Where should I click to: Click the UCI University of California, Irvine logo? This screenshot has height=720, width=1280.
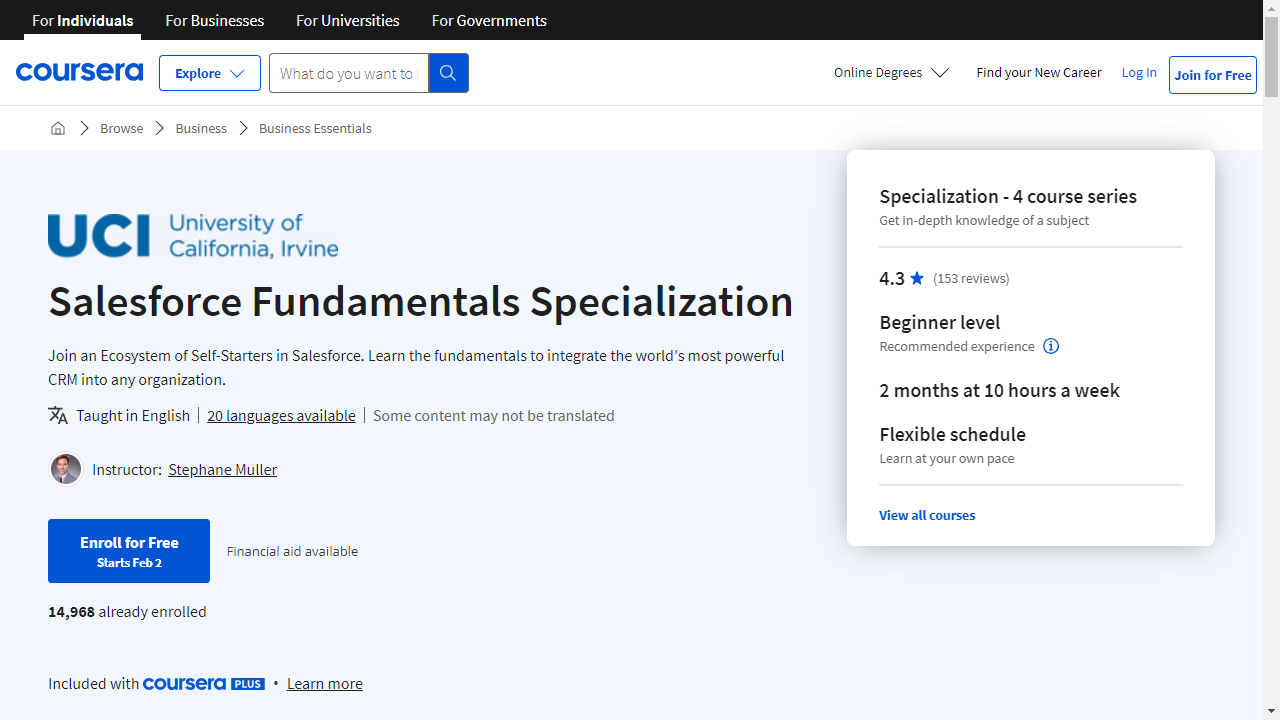(193, 236)
